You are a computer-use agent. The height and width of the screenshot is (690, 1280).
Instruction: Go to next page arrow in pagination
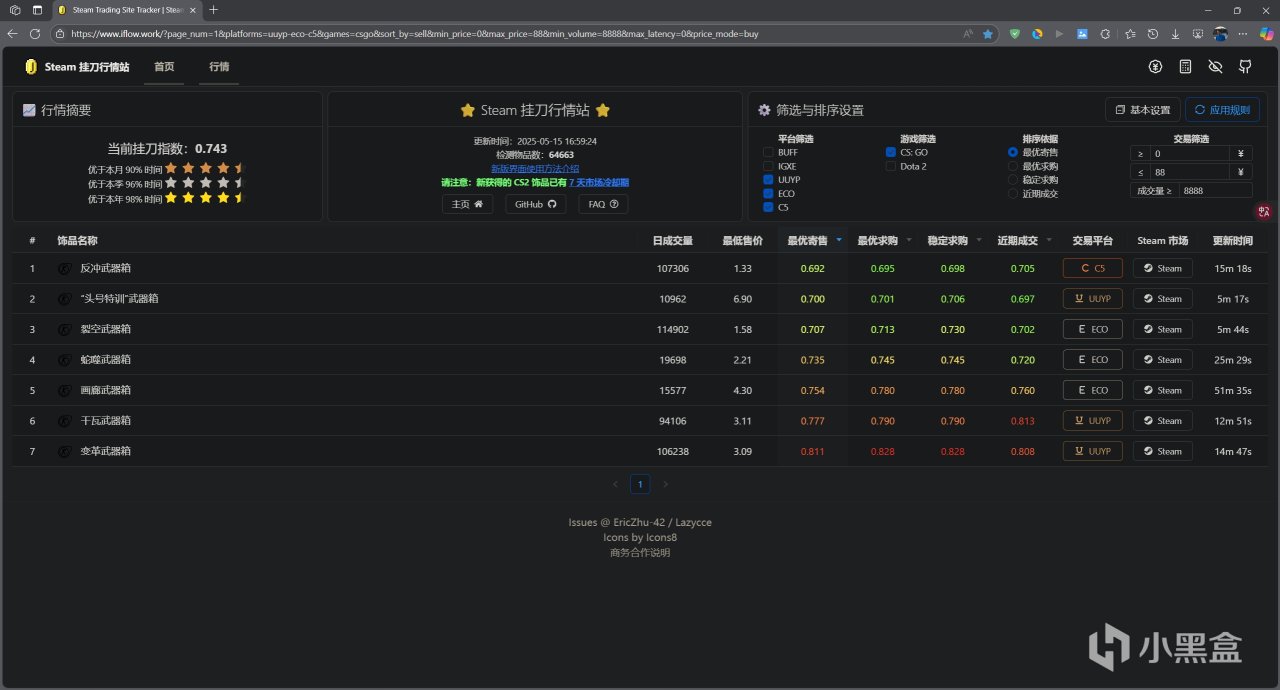(666, 484)
